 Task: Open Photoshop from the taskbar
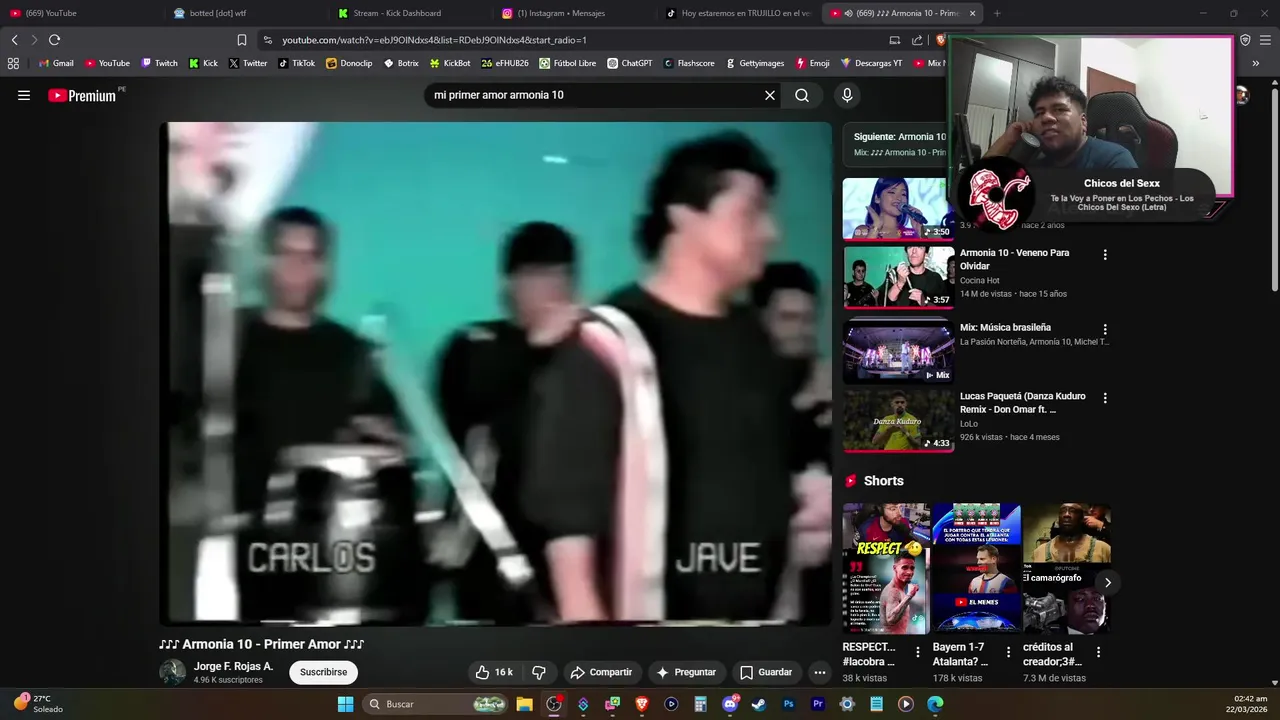click(788, 704)
